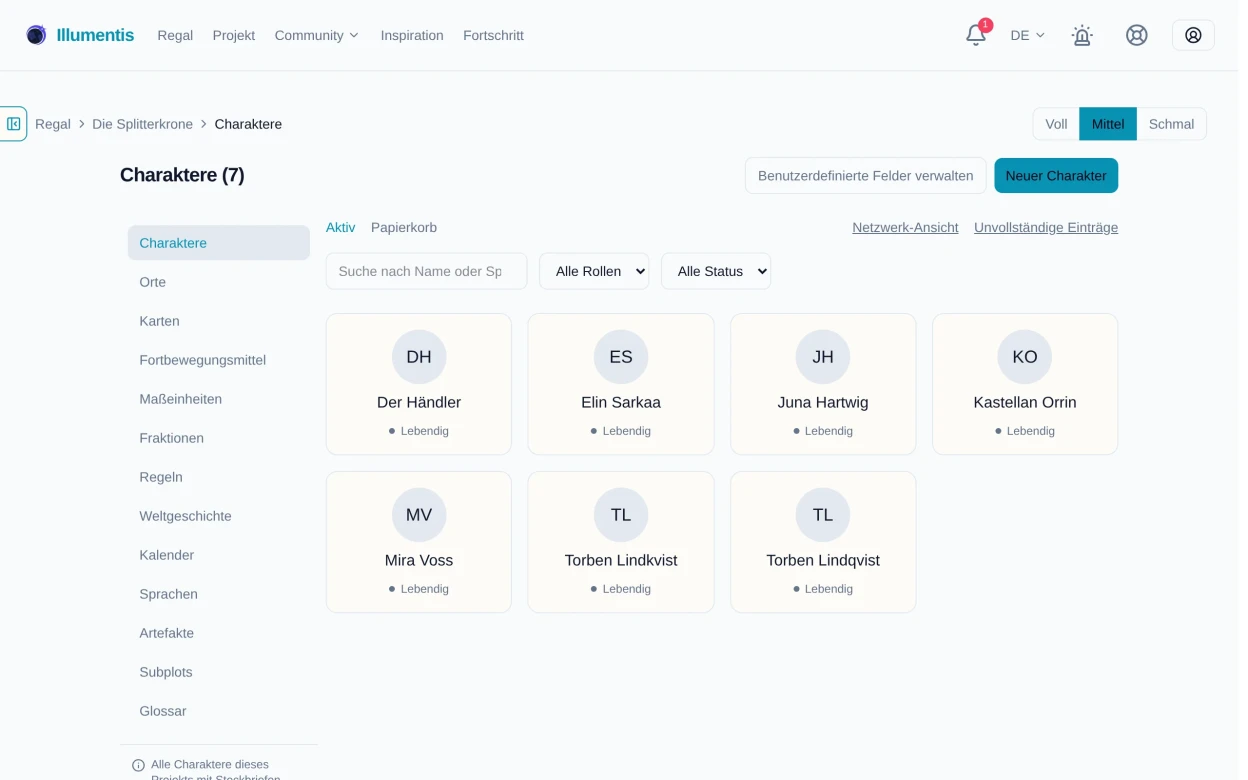Open the notifications bell
This screenshot has height=780, width=1248.
point(976,35)
